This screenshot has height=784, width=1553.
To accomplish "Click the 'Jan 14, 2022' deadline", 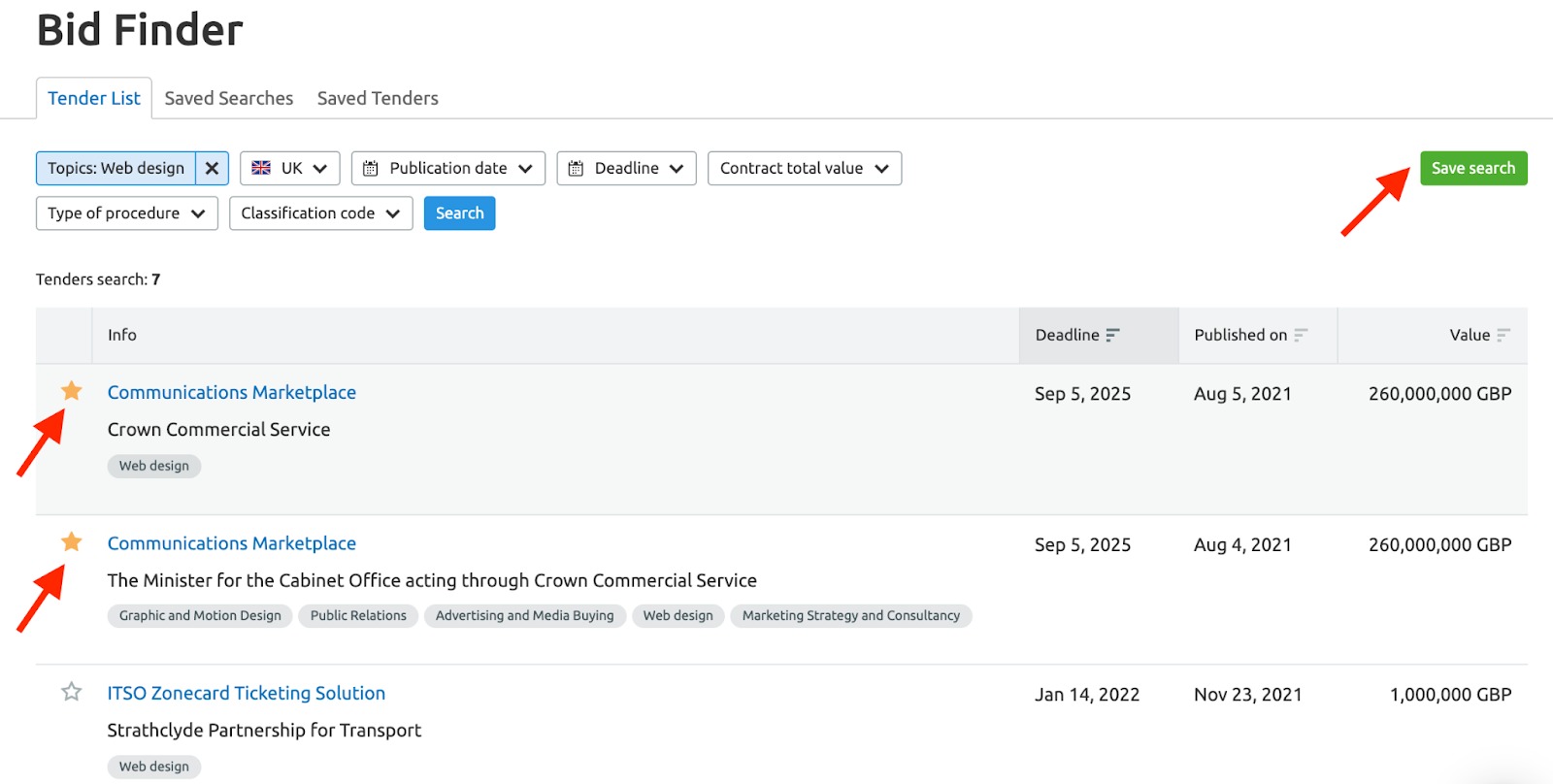I will [x=1087, y=695].
